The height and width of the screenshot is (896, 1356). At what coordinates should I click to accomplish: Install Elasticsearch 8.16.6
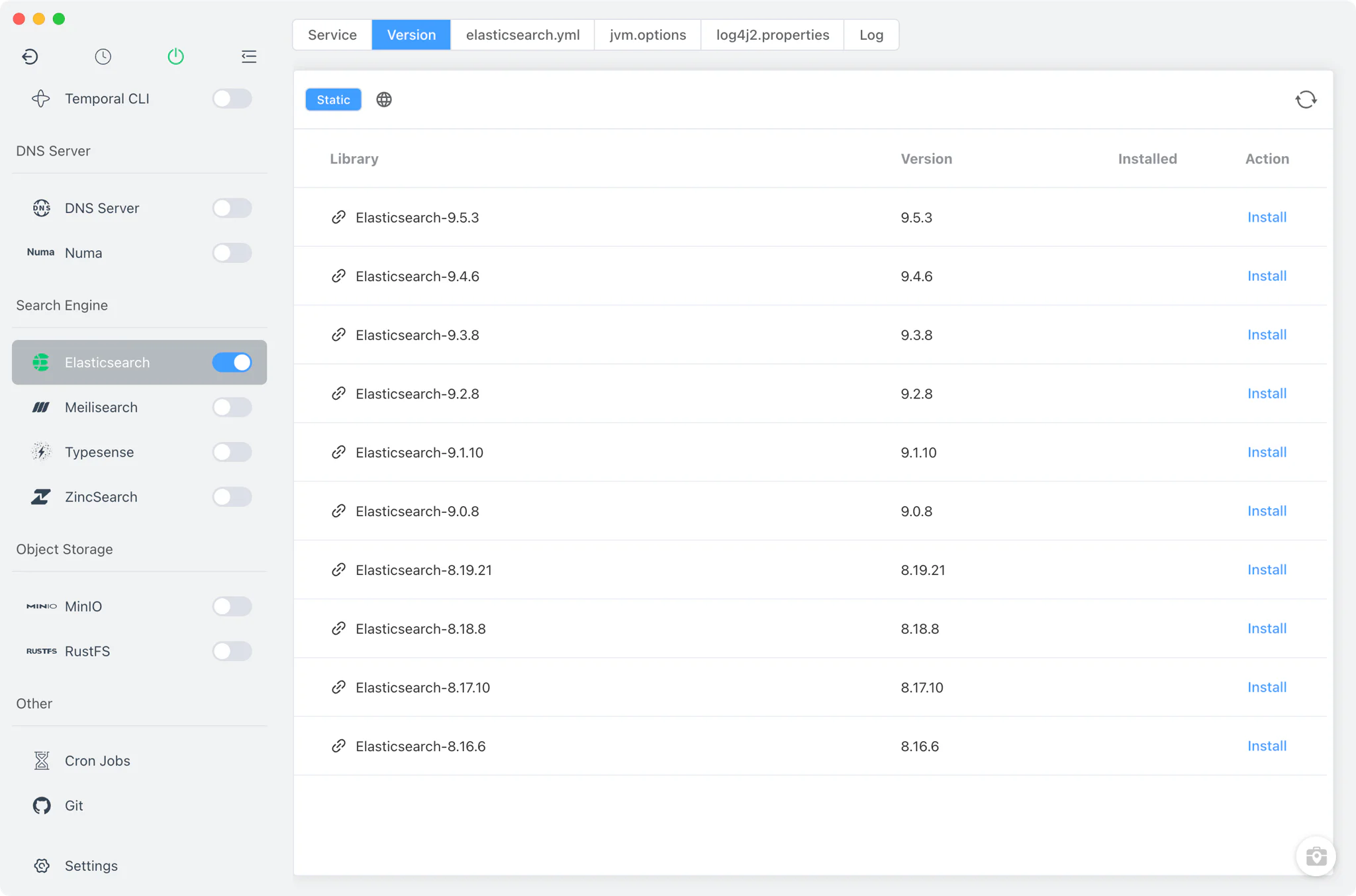tap(1267, 746)
